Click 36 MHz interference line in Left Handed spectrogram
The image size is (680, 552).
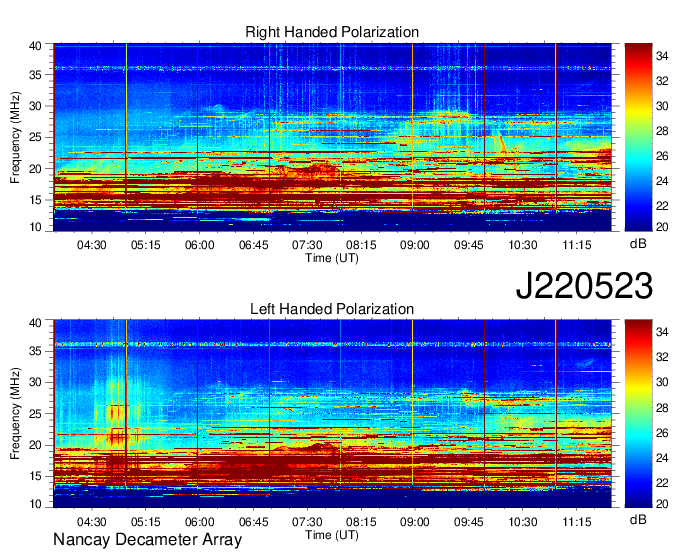(x=332, y=345)
